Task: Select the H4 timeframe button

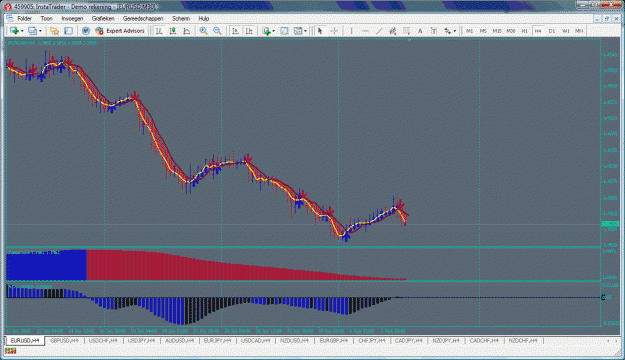Action: [538, 31]
